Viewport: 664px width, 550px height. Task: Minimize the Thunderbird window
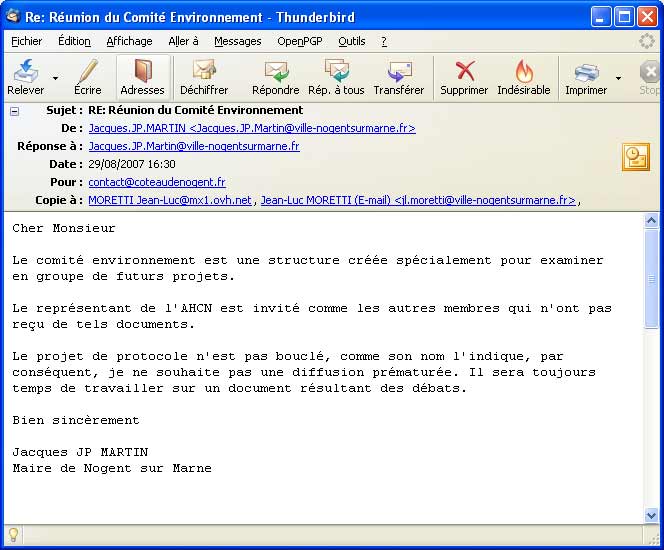(x=601, y=17)
